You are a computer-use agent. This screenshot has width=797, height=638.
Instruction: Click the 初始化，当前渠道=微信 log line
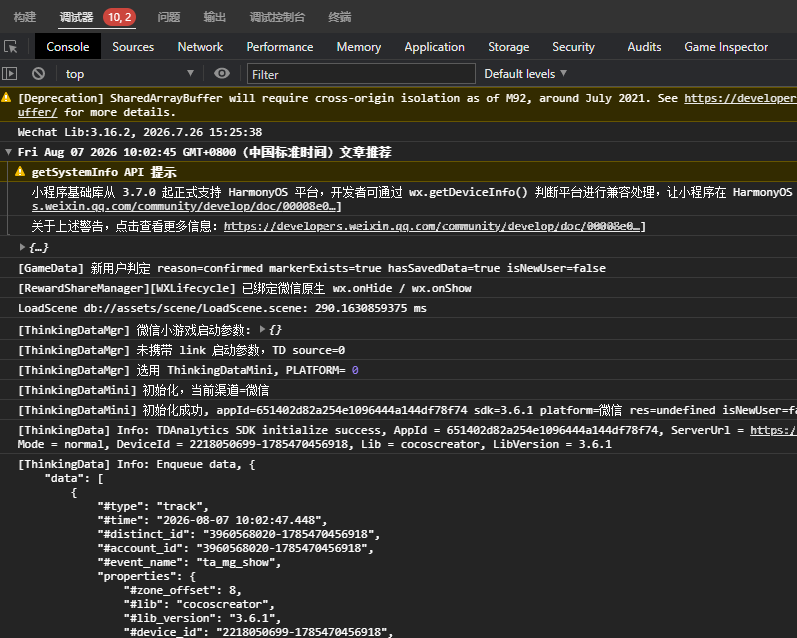pyautogui.click(x=143, y=390)
